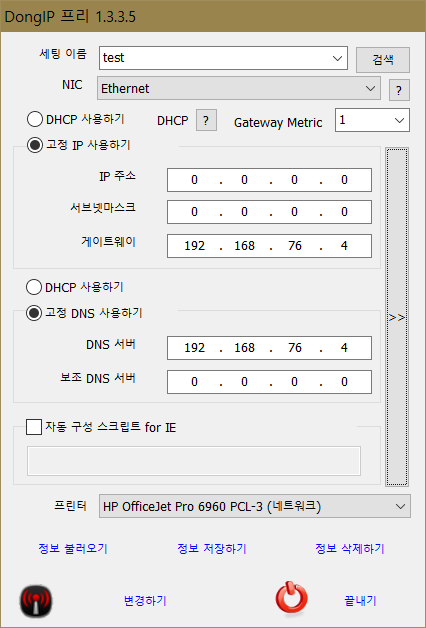Click the 정보 저장하기 link
Screen dimensions: 426x628
(x=211, y=548)
